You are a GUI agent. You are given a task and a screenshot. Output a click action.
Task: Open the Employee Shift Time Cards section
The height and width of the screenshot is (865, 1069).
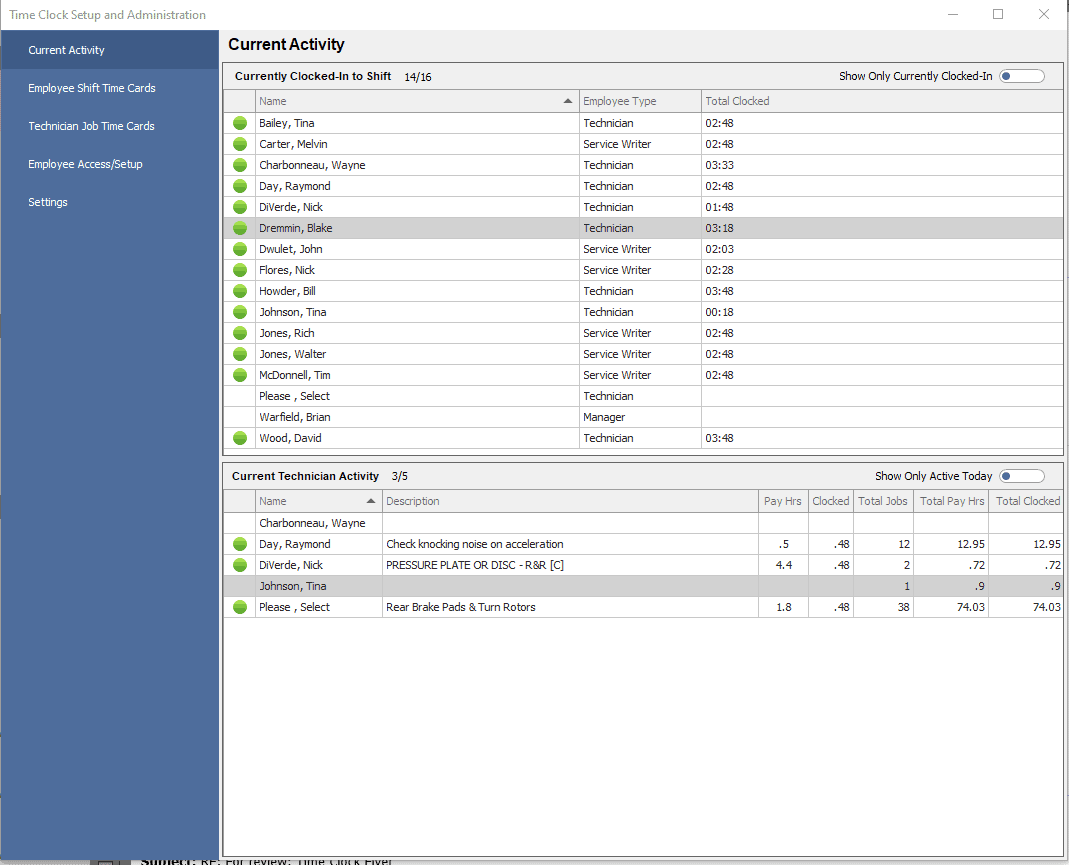click(x=92, y=88)
